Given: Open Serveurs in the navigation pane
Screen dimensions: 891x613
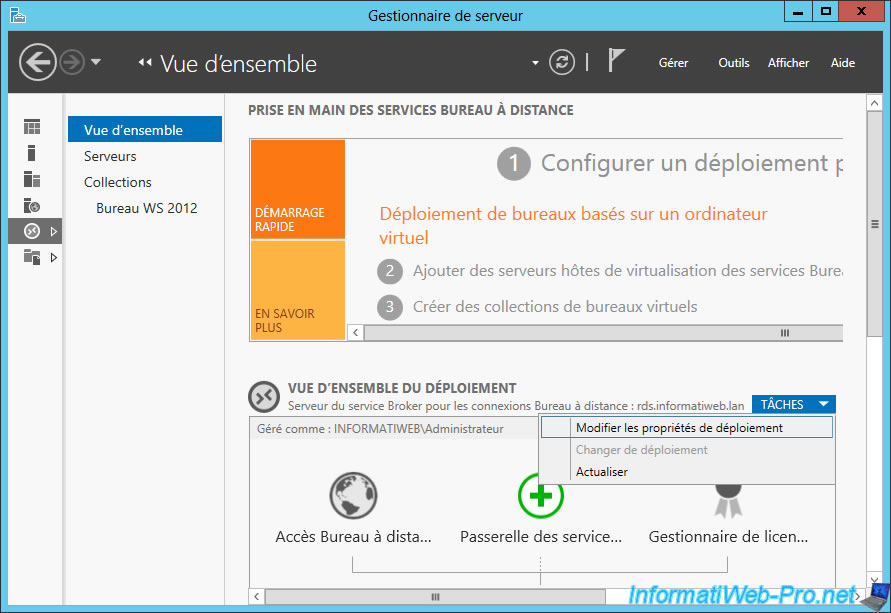Looking at the screenshot, I should pyautogui.click(x=110, y=156).
